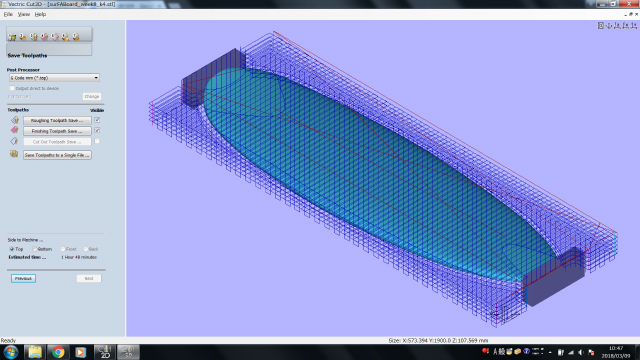Toggle Finishing Toolpath visibility checkbox
Screen dimensions: 640x360
[97, 131]
